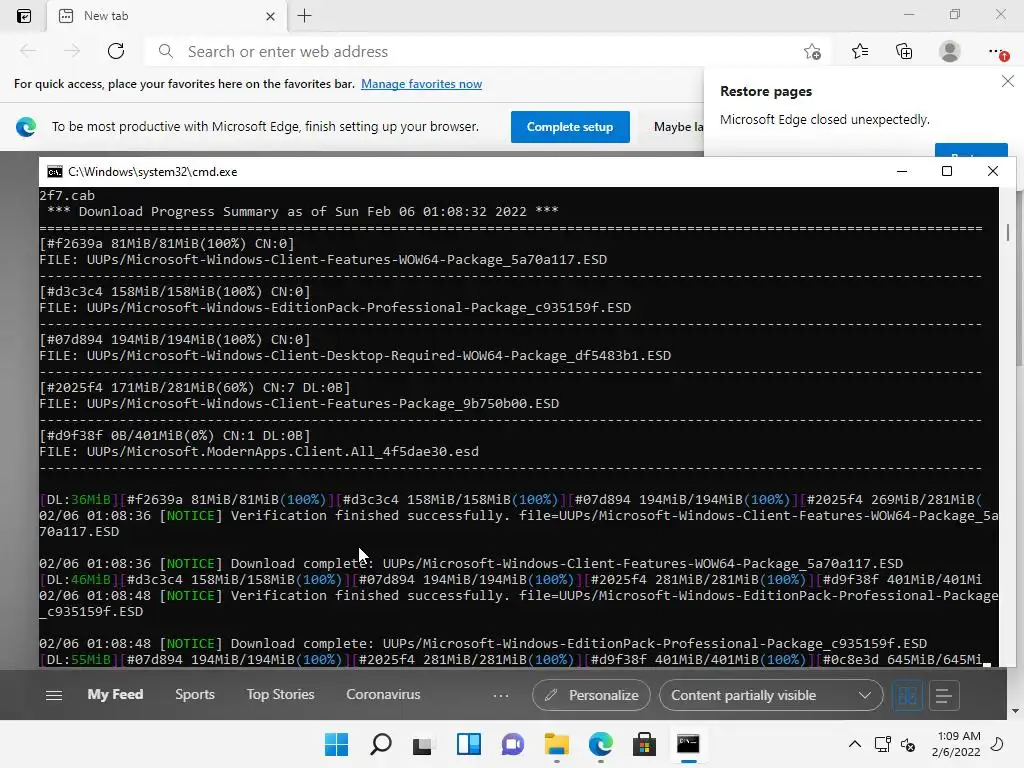Click the Complete setup button
Screen dimensions: 1024x768
click(570, 127)
